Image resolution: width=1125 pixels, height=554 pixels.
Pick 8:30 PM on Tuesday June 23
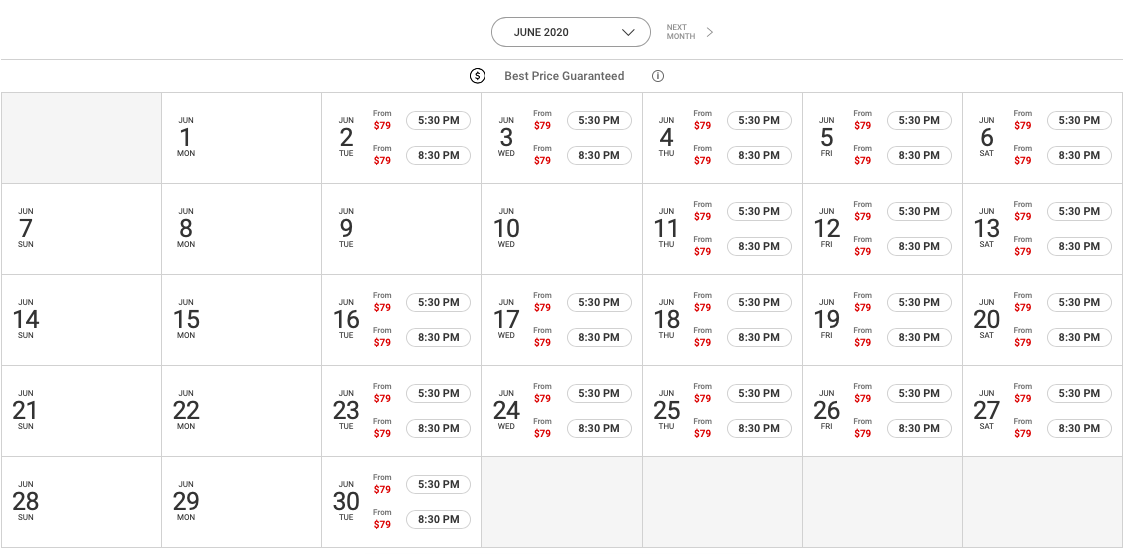(438, 429)
